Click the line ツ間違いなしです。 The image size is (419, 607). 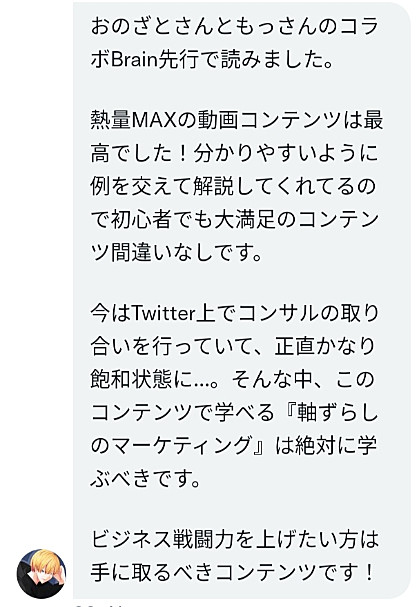click(177, 253)
